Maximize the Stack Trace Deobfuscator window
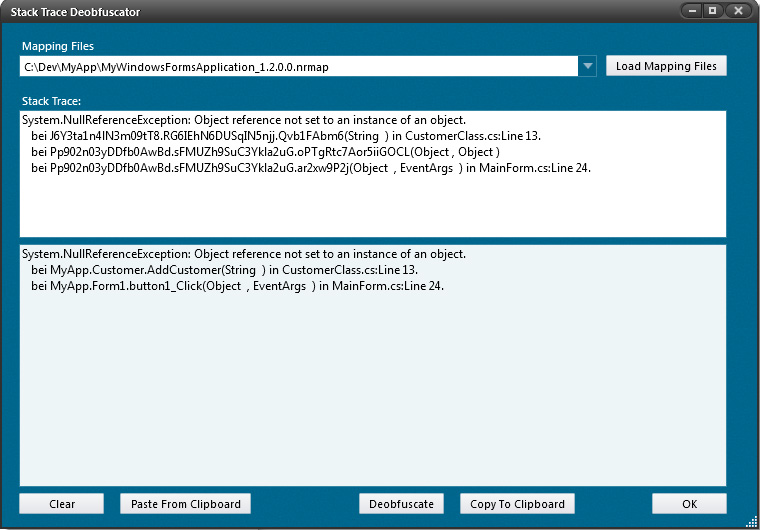Image resolution: width=760 pixels, height=530 pixels. tap(713, 11)
